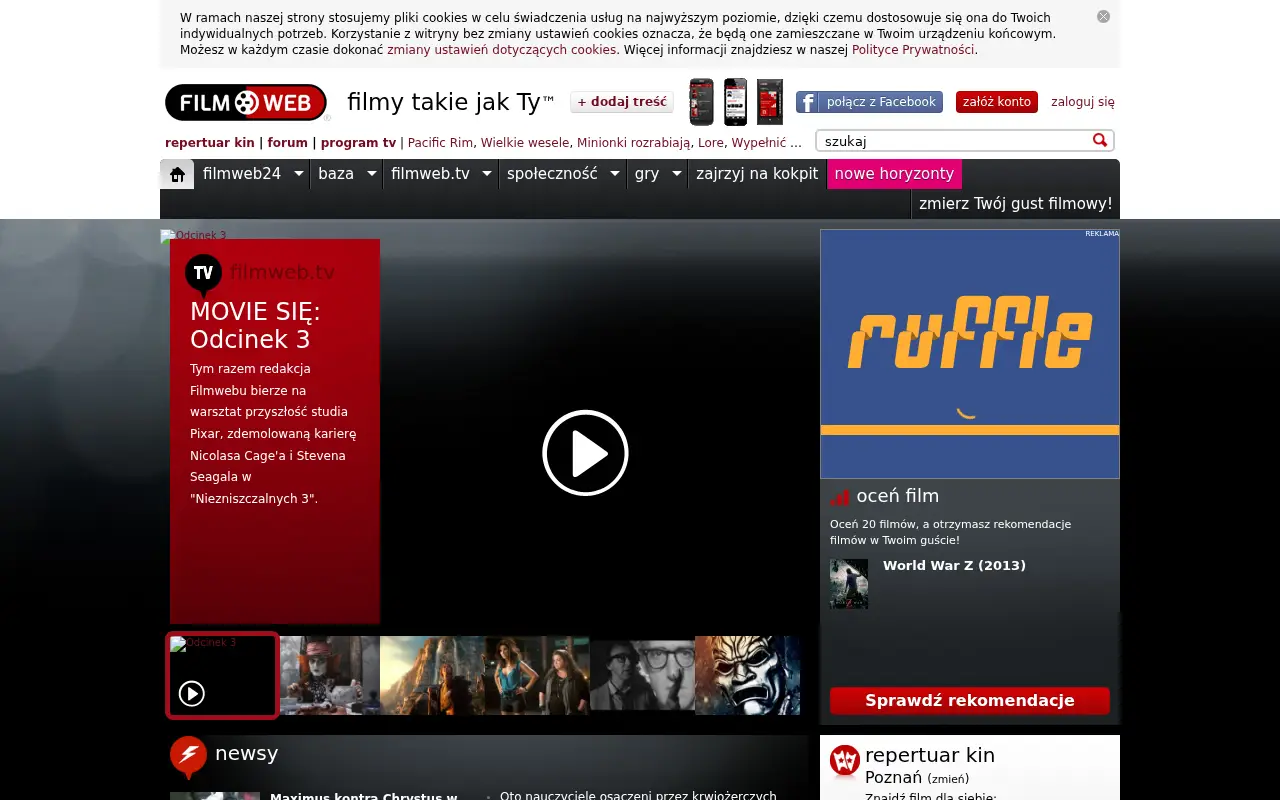Go to the home page via house icon
Screen dimensions: 1280x800
coord(177,174)
